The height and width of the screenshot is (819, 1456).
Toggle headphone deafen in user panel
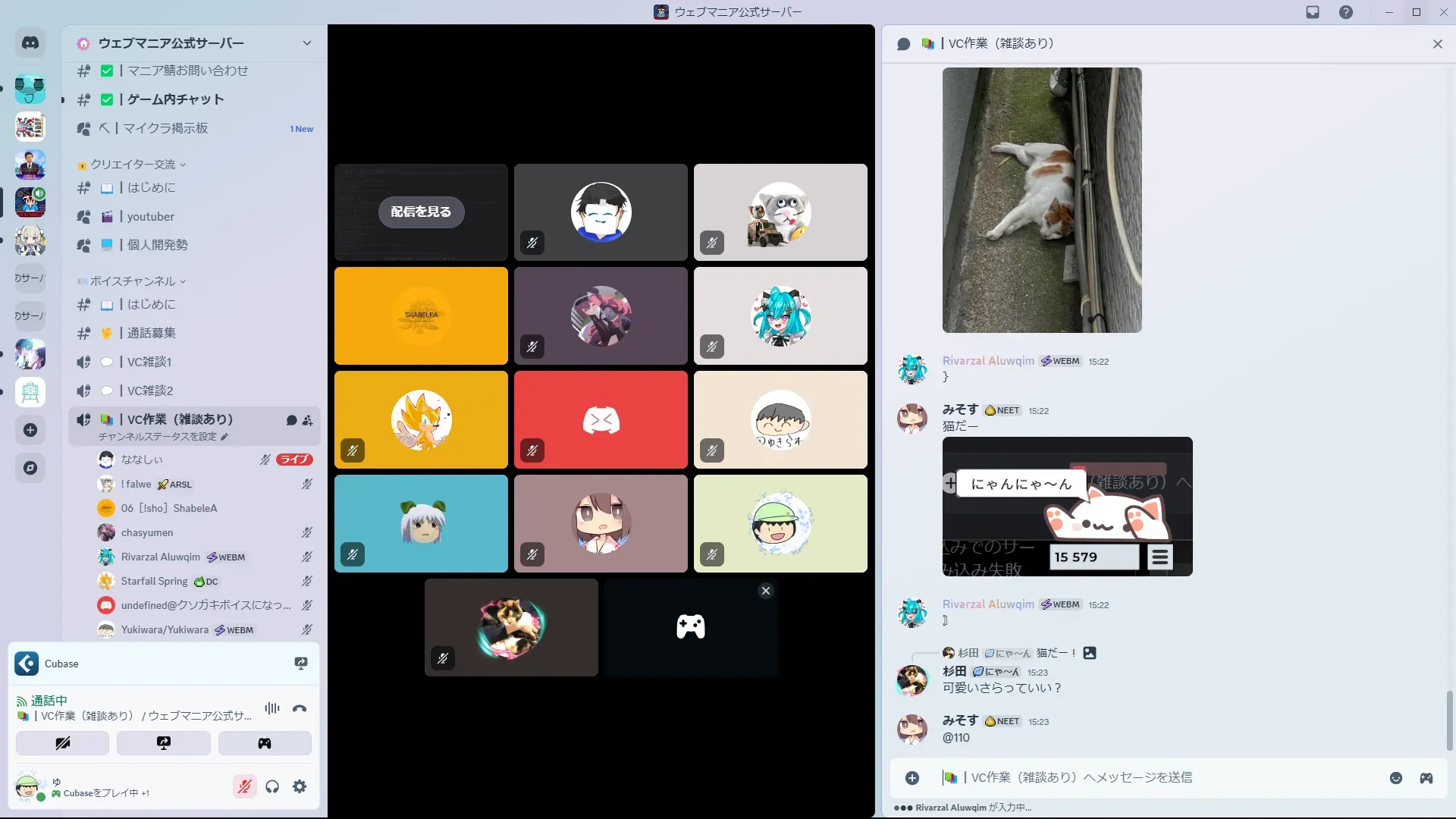point(272,786)
